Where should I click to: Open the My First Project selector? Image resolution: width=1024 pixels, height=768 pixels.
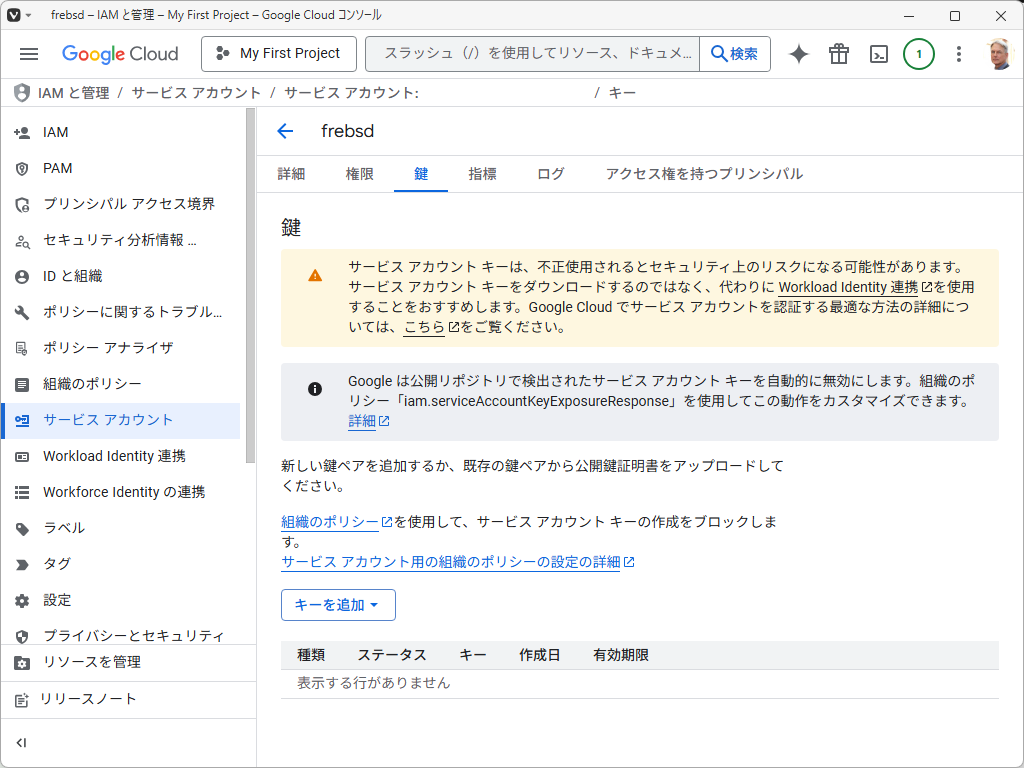pyautogui.click(x=279, y=54)
